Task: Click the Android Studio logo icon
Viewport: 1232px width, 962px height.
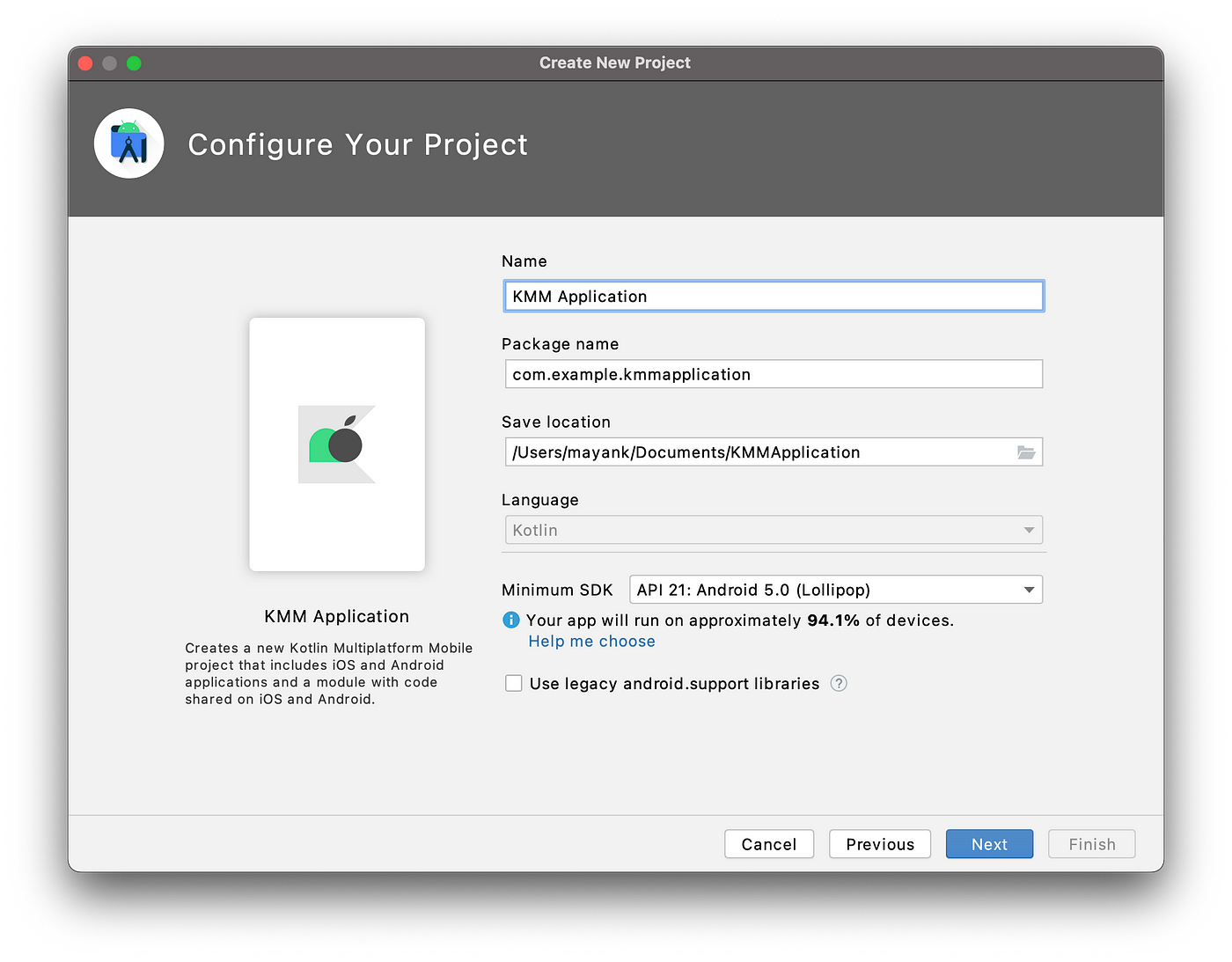Action: pyautogui.click(x=129, y=143)
